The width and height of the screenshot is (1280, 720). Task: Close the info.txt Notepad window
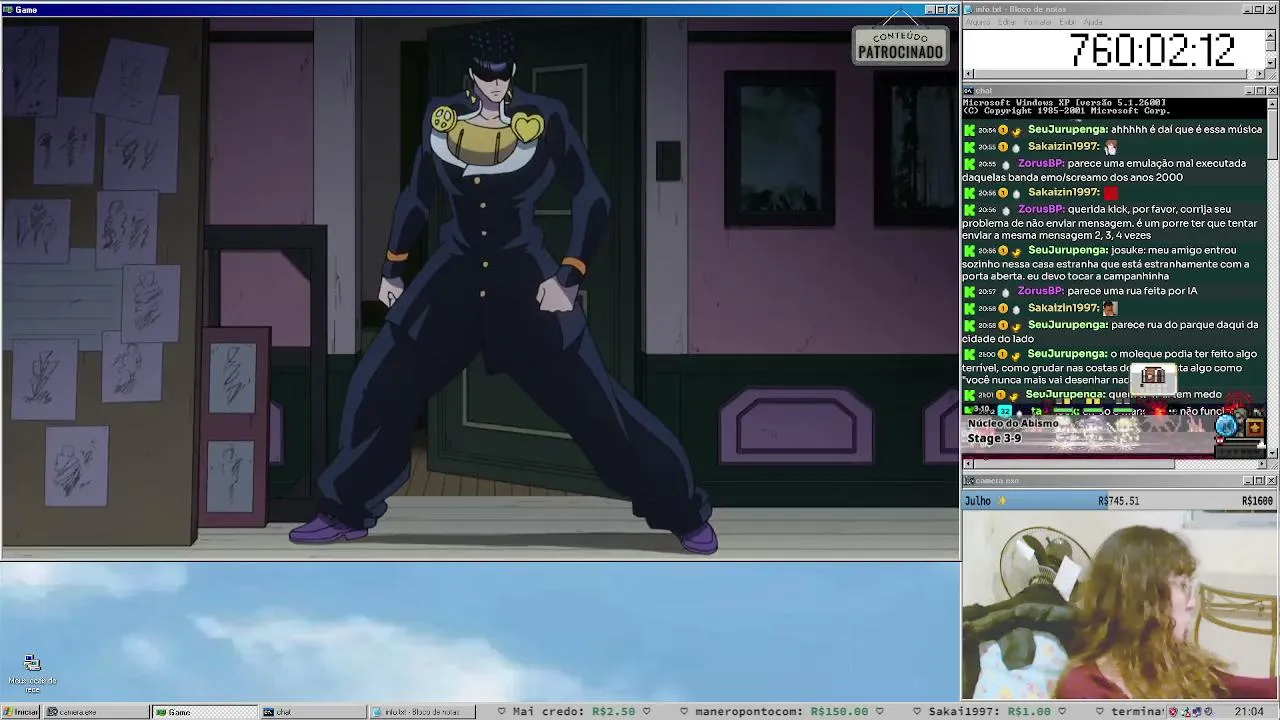click(1272, 9)
